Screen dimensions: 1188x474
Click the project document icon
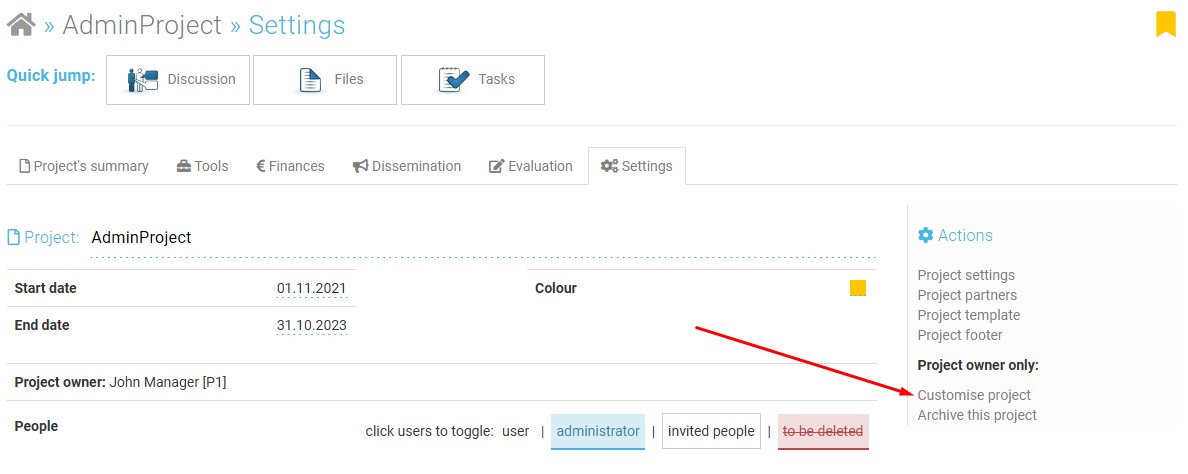[x=13, y=238]
